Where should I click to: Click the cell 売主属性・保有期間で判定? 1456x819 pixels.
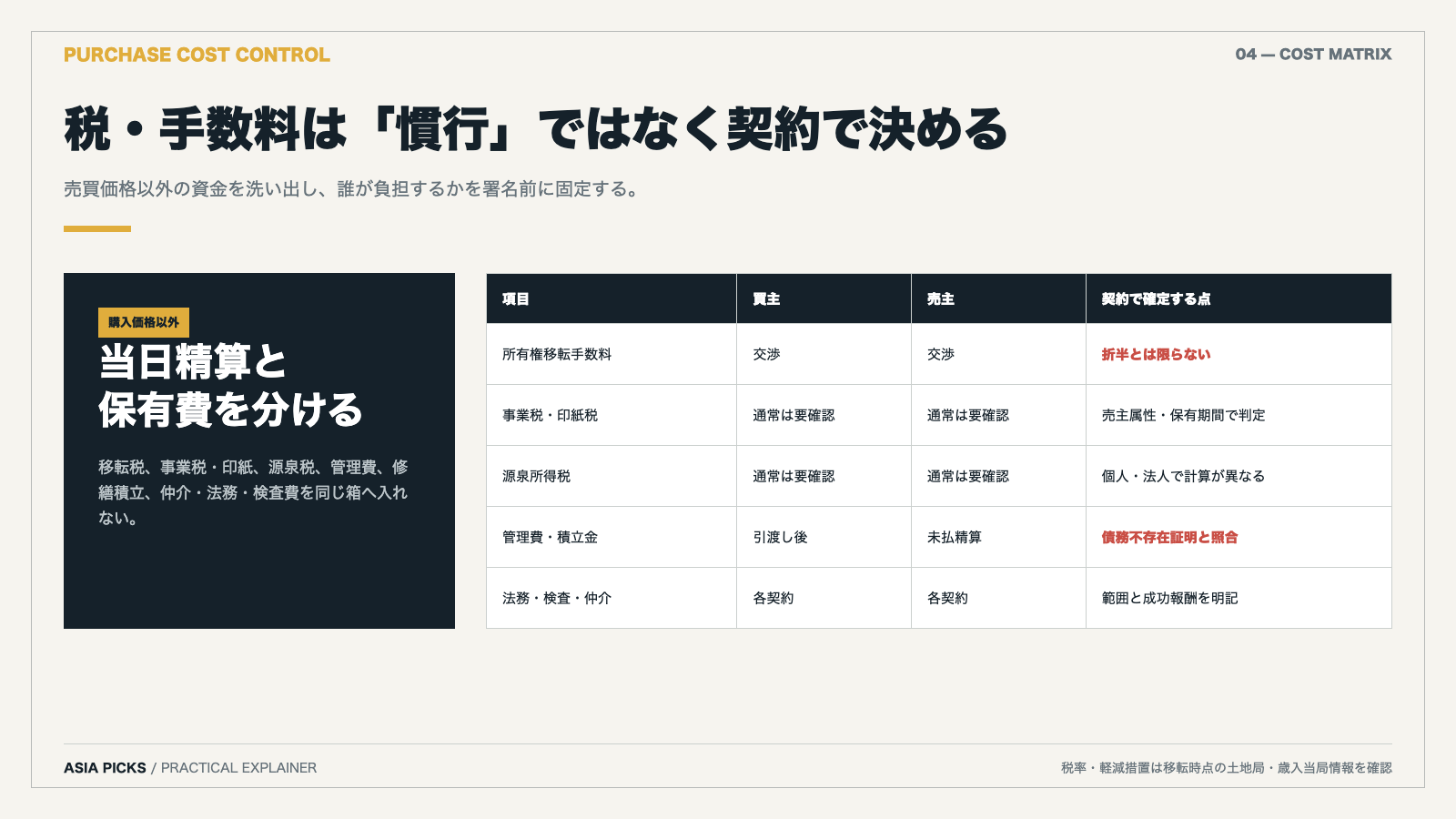point(1183,415)
